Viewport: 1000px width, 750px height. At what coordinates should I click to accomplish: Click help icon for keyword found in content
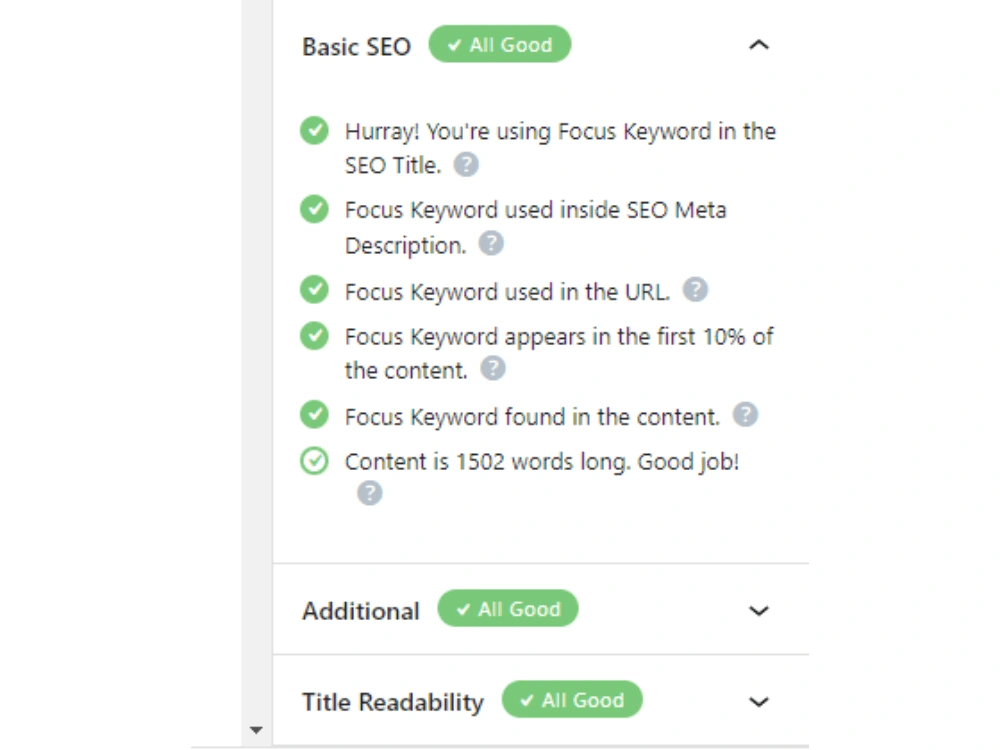[745, 415]
